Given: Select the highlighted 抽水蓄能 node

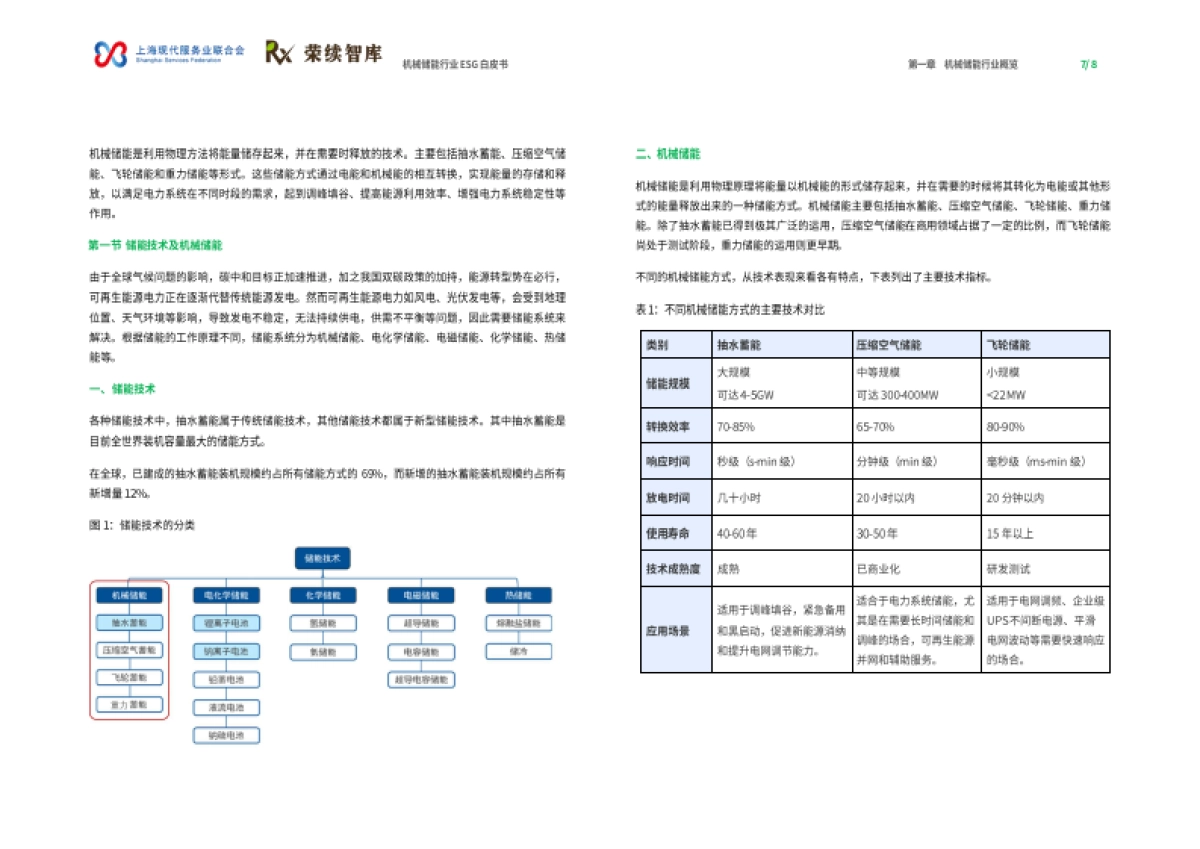Looking at the screenshot, I should [128, 623].
